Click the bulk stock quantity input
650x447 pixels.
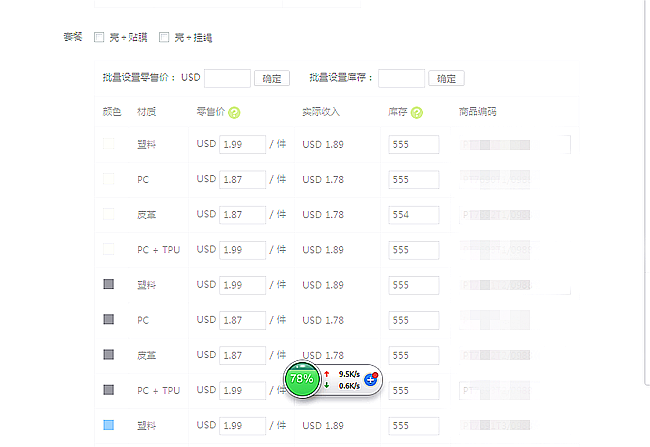click(402, 78)
